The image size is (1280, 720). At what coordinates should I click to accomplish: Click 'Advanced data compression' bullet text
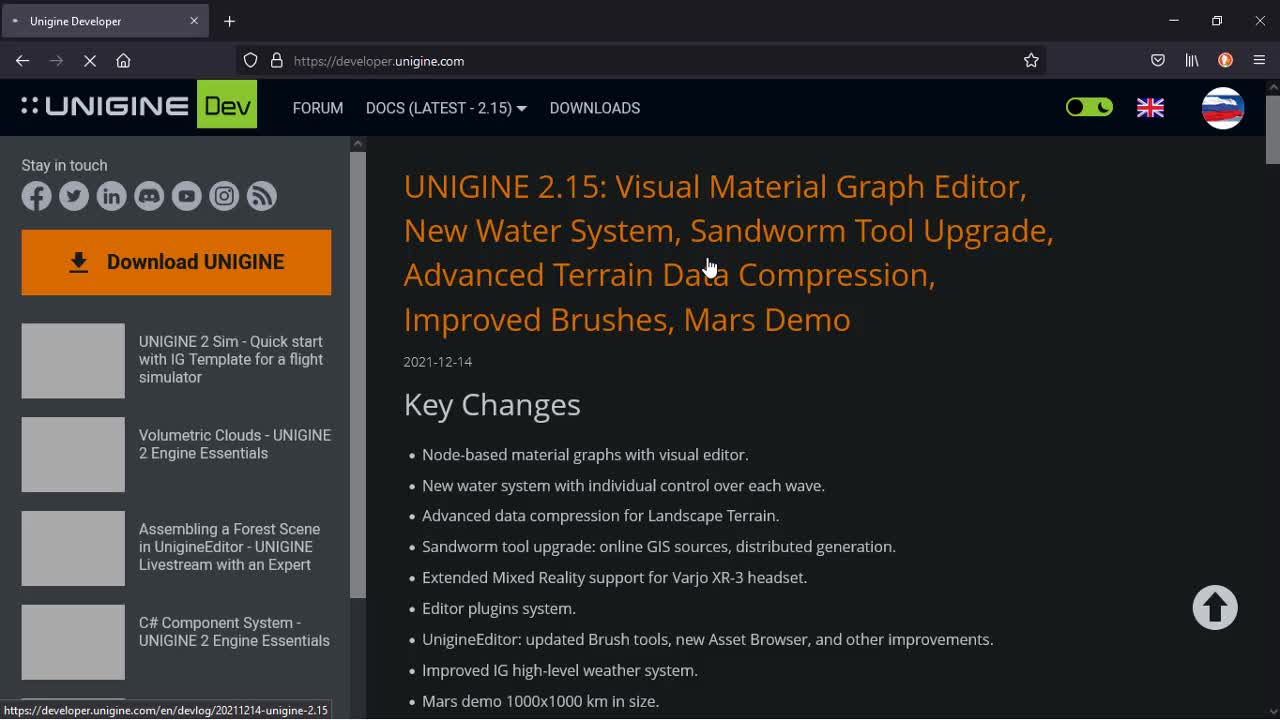click(x=600, y=515)
